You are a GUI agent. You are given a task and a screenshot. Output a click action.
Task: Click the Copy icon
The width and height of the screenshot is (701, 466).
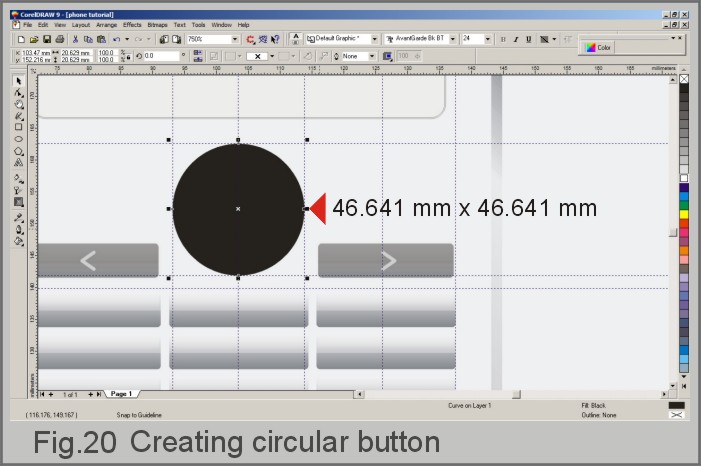pyautogui.click(x=88, y=39)
